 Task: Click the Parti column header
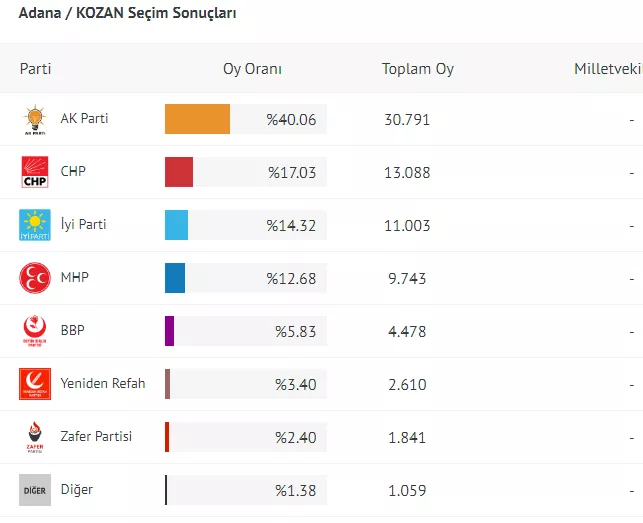click(35, 70)
